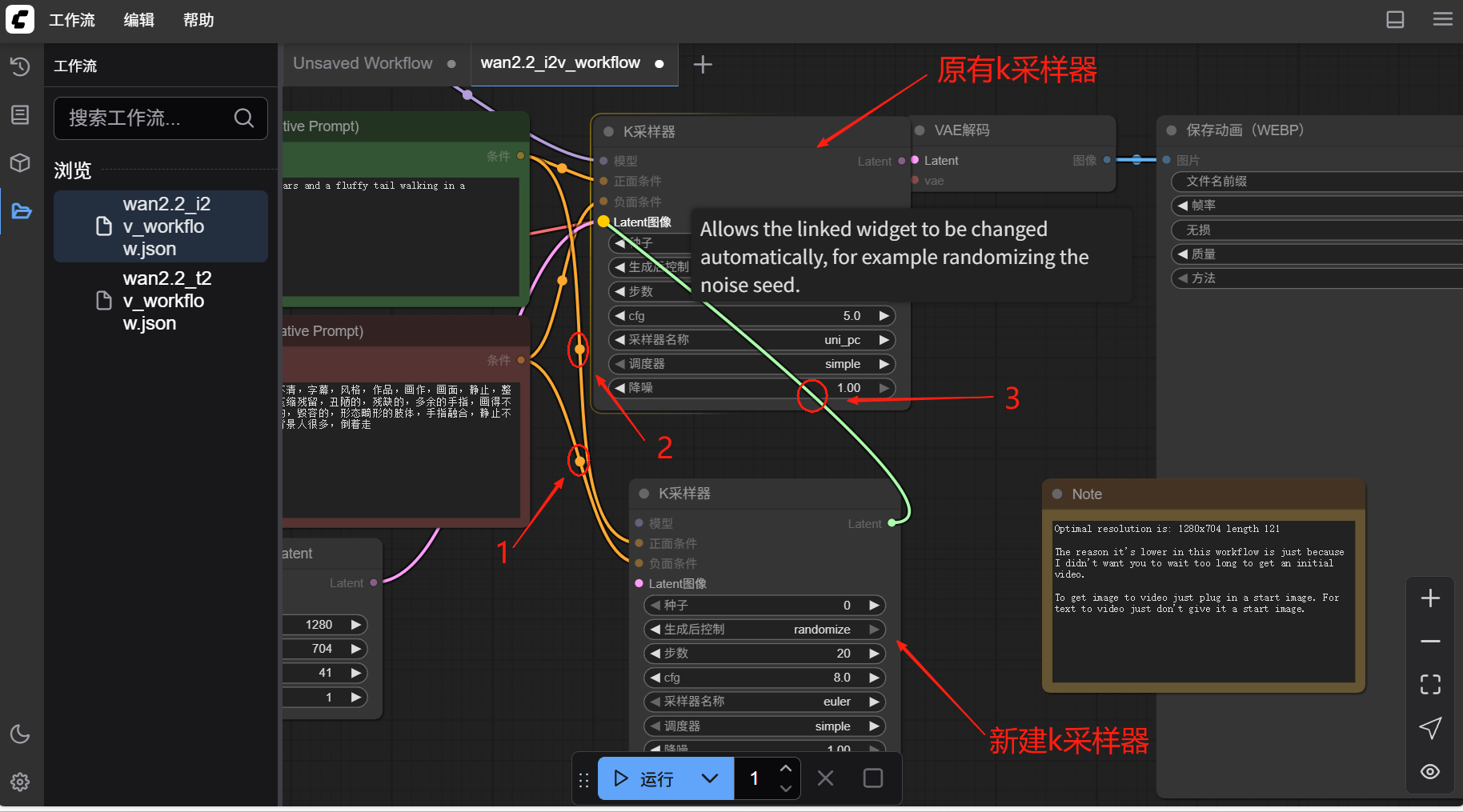
Task: Toggle link visibility eye icon
Action: tap(1429, 771)
